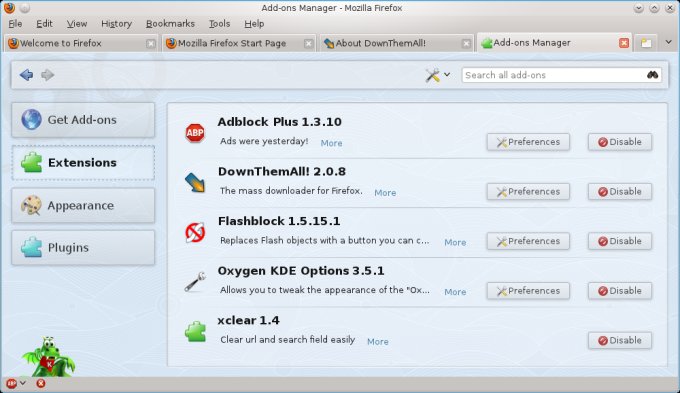Screen dimensions: 680x393
Task: Select the Oxygen KDE Options 3.5.1 title
Action: pos(301,271)
